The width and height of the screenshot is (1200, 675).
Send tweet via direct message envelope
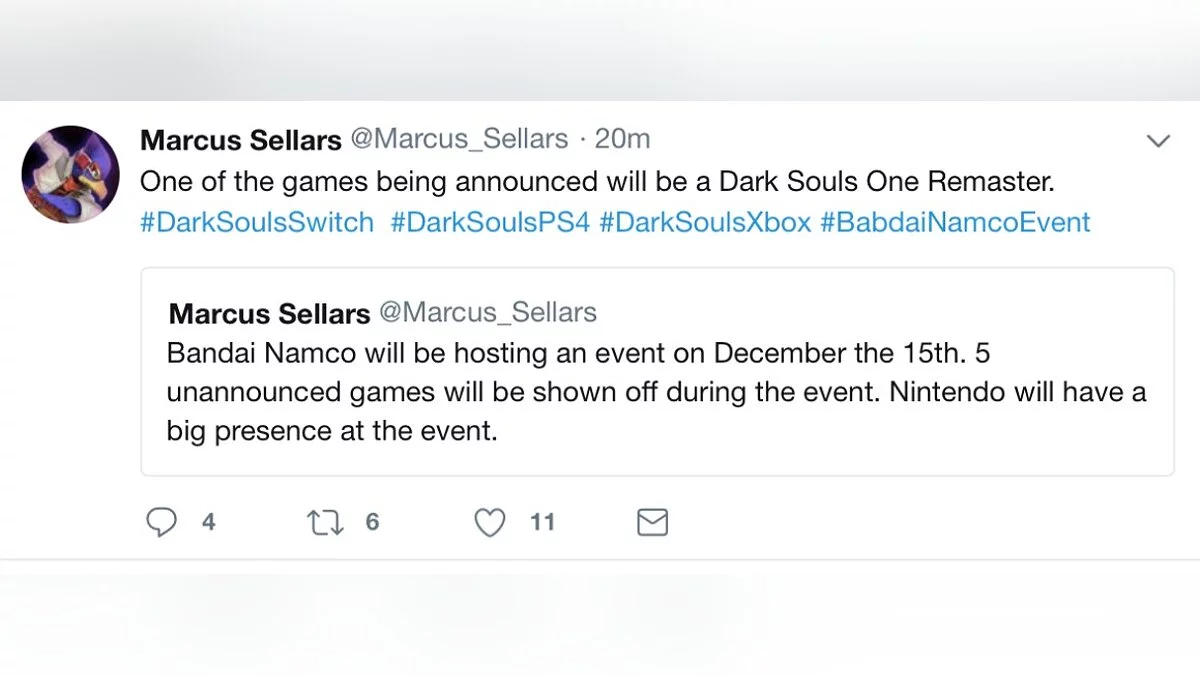(x=652, y=522)
